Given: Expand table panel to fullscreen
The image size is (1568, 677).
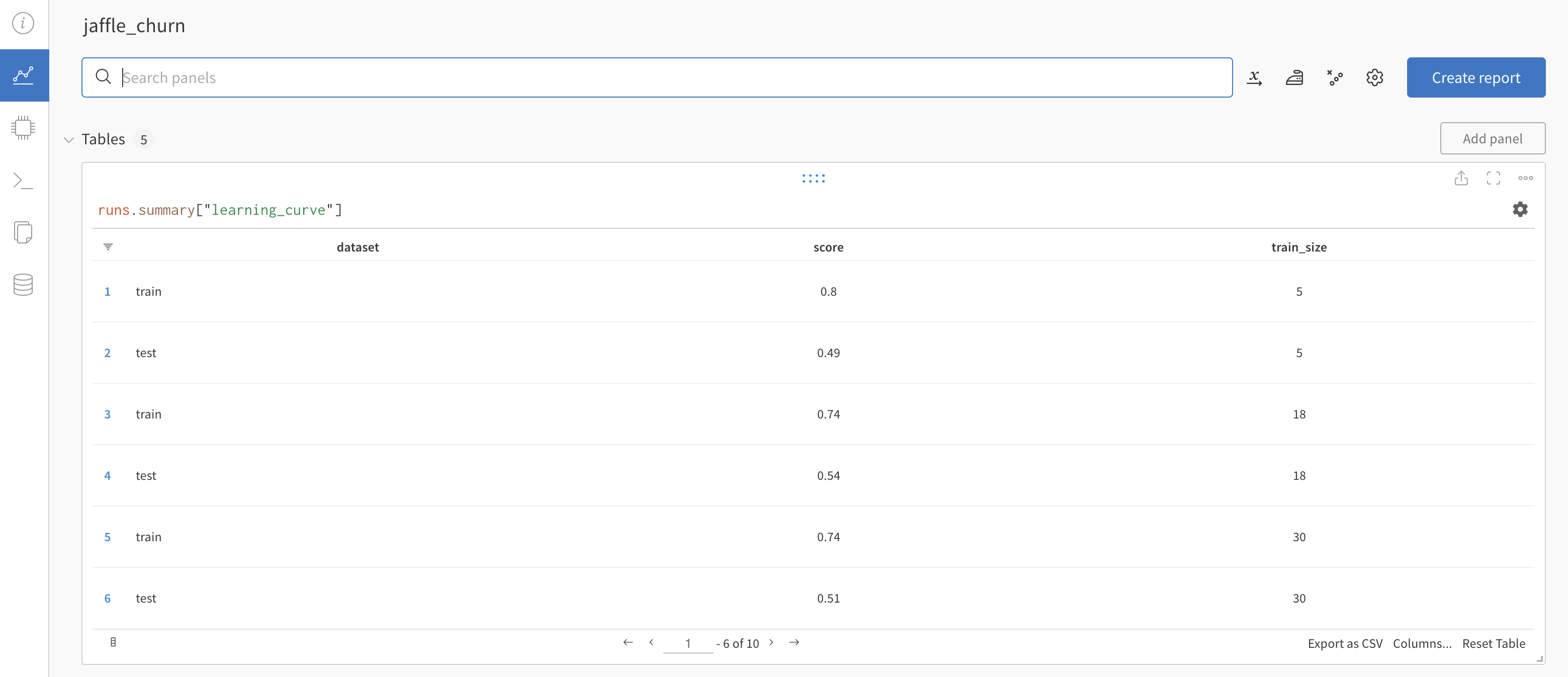Looking at the screenshot, I should coord(1493,179).
